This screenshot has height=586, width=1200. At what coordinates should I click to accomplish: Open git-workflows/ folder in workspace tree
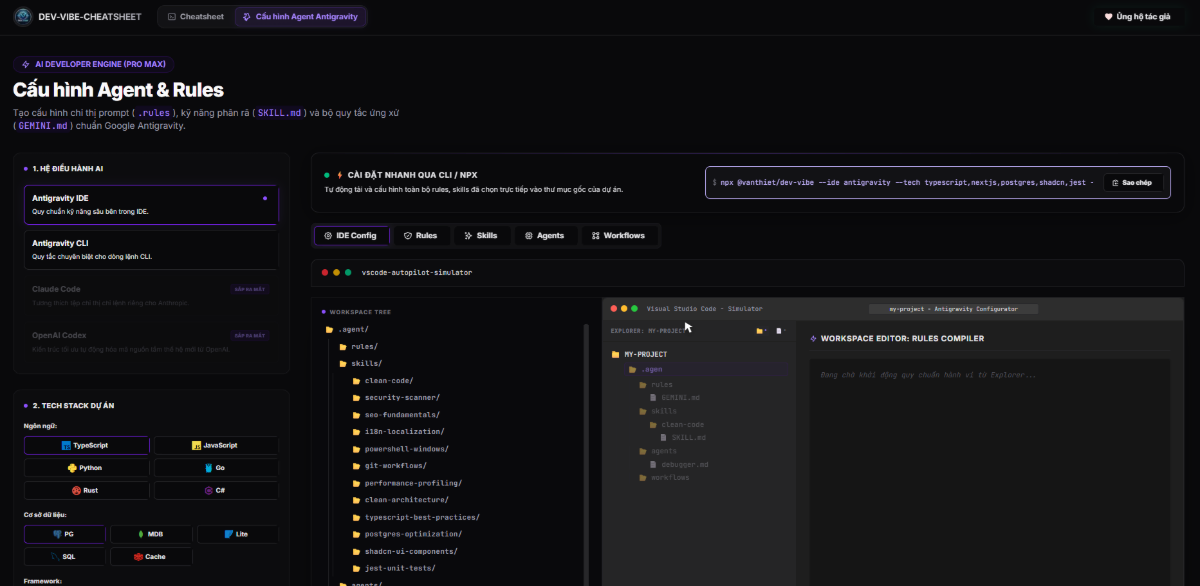(389, 465)
